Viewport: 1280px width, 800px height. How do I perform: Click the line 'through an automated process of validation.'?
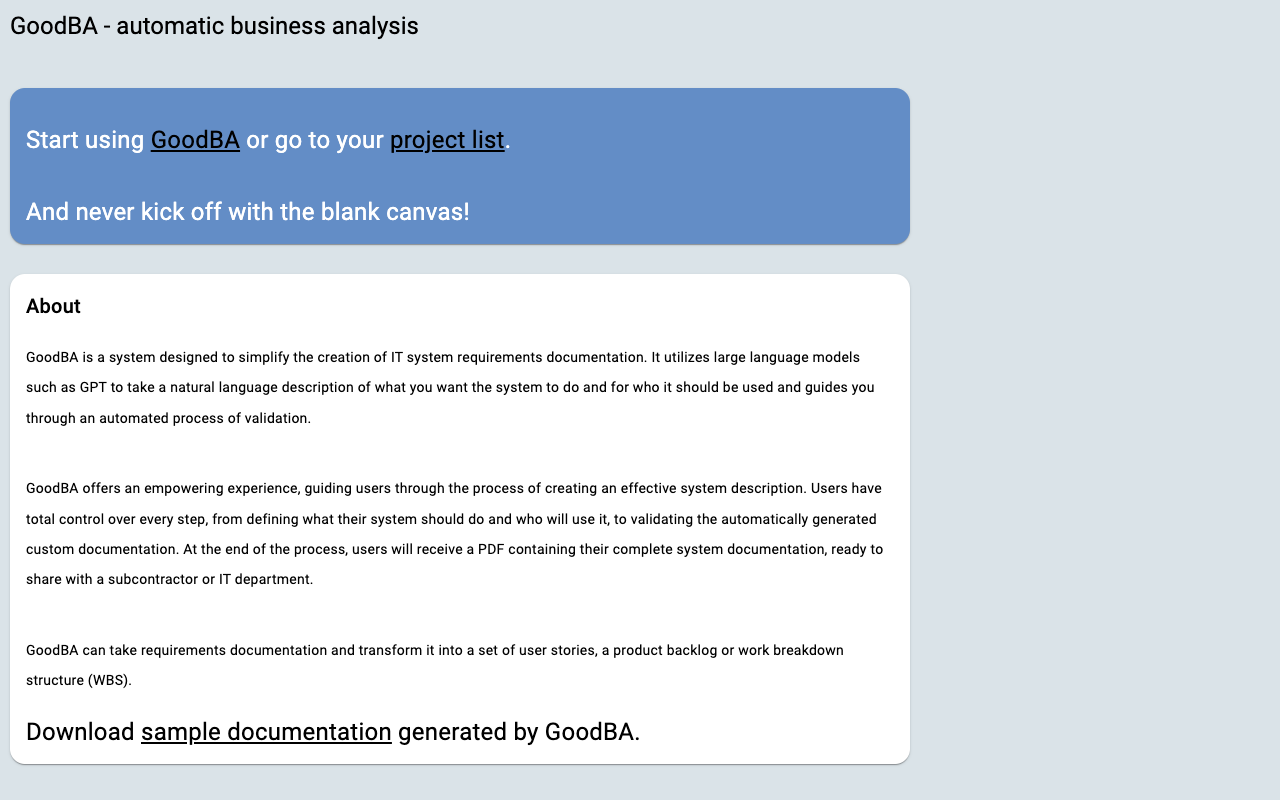tap(168, 418)
